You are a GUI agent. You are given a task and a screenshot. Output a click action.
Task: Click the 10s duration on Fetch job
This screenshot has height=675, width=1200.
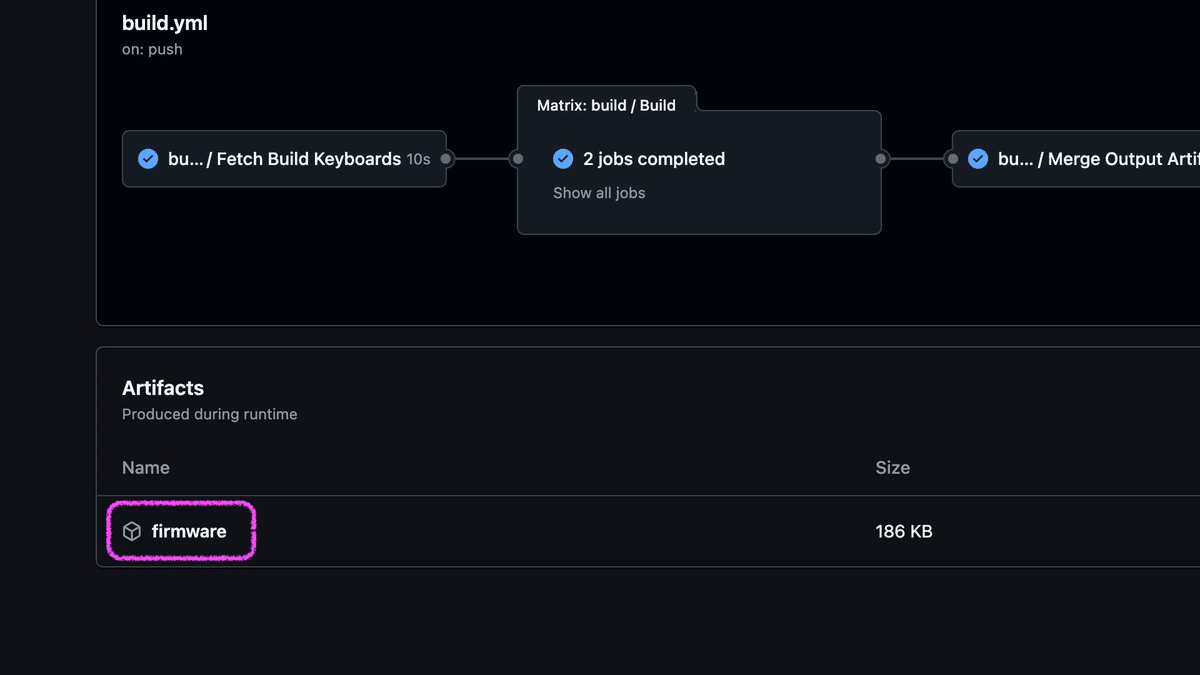click(x=418, y=159)
